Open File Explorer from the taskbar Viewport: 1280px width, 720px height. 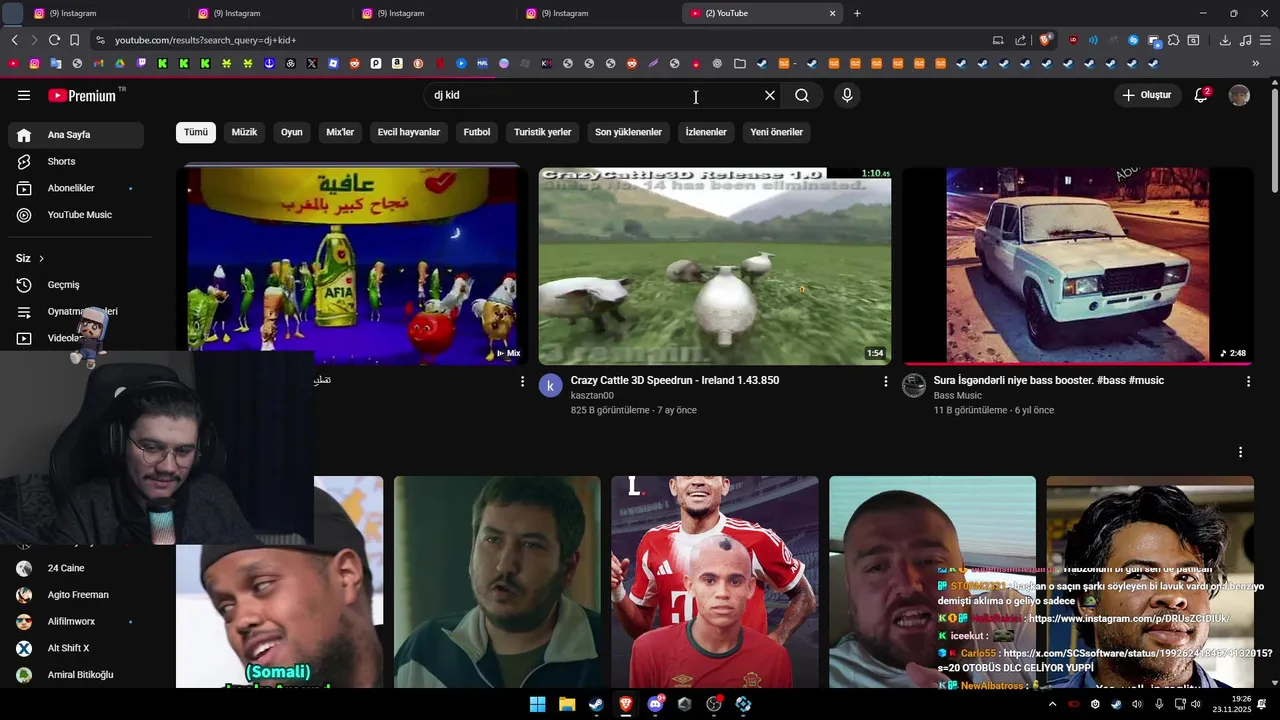(567, 704)
